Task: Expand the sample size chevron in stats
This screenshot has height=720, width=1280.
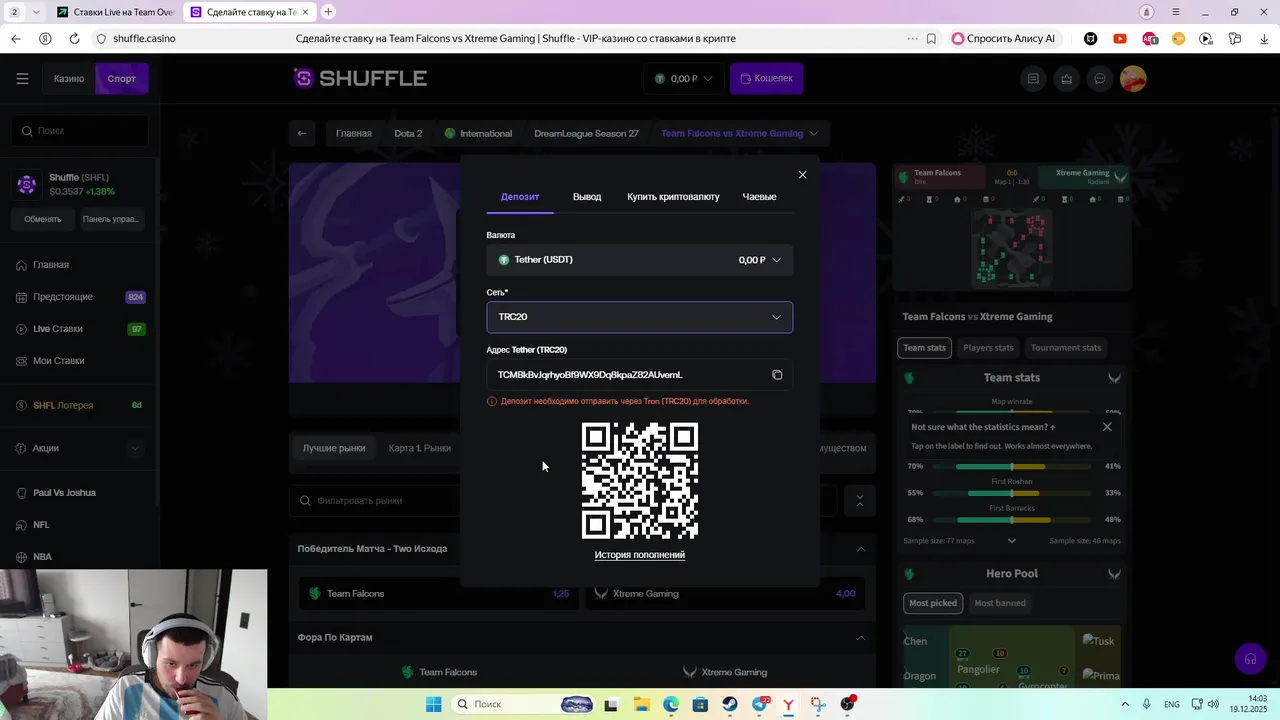Action: [1011, 541]
